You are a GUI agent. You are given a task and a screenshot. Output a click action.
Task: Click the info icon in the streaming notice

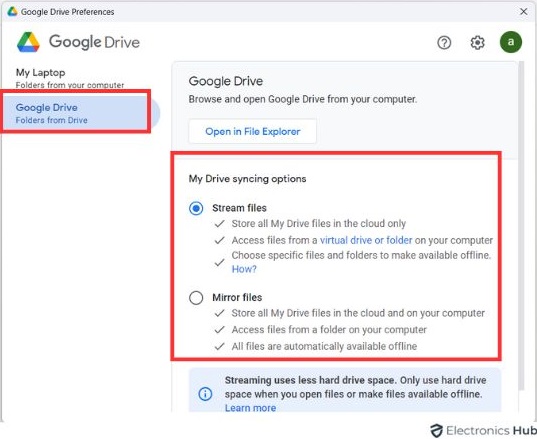(x=205, y=394)
